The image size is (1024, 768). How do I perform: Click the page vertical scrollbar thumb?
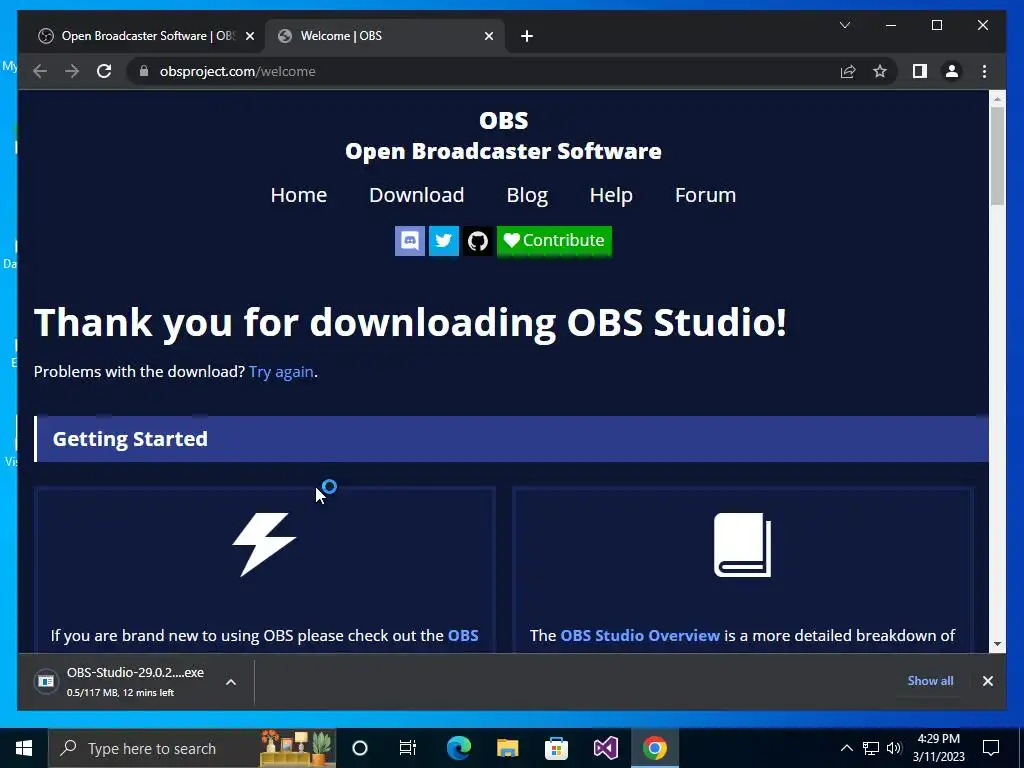(x=997, y=155)
